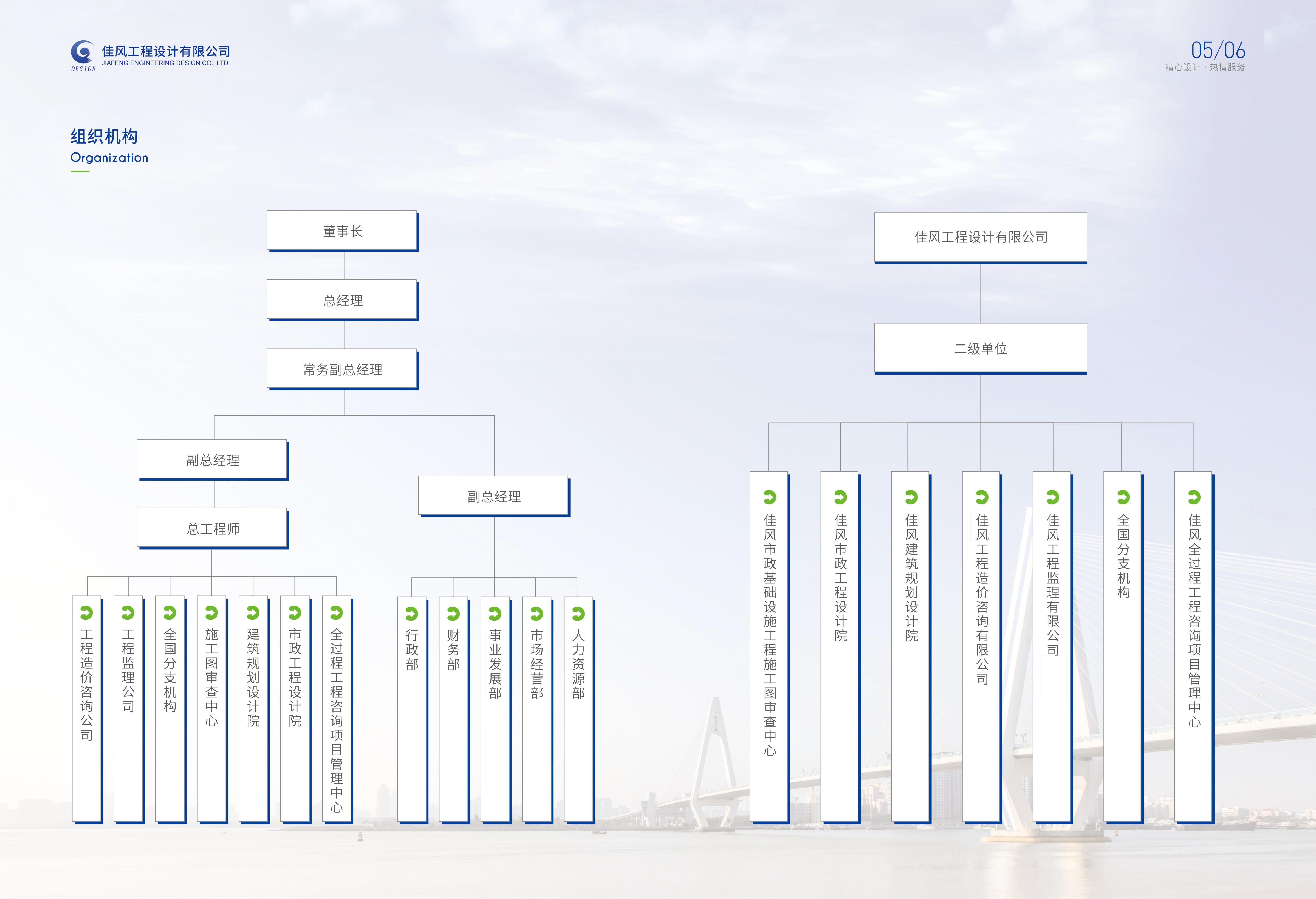The height and width of the screenshot is (899, 1316).
Task: Select the 总经理 box
Action: point(343,300)
